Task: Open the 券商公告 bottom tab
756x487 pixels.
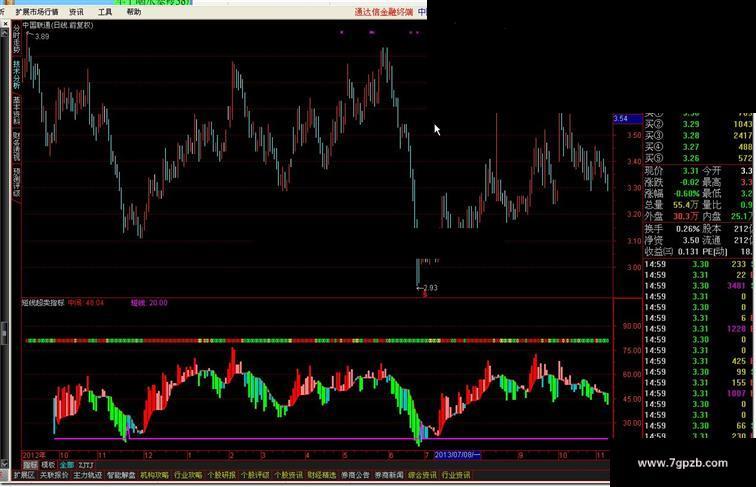Action: click(355, 475)
